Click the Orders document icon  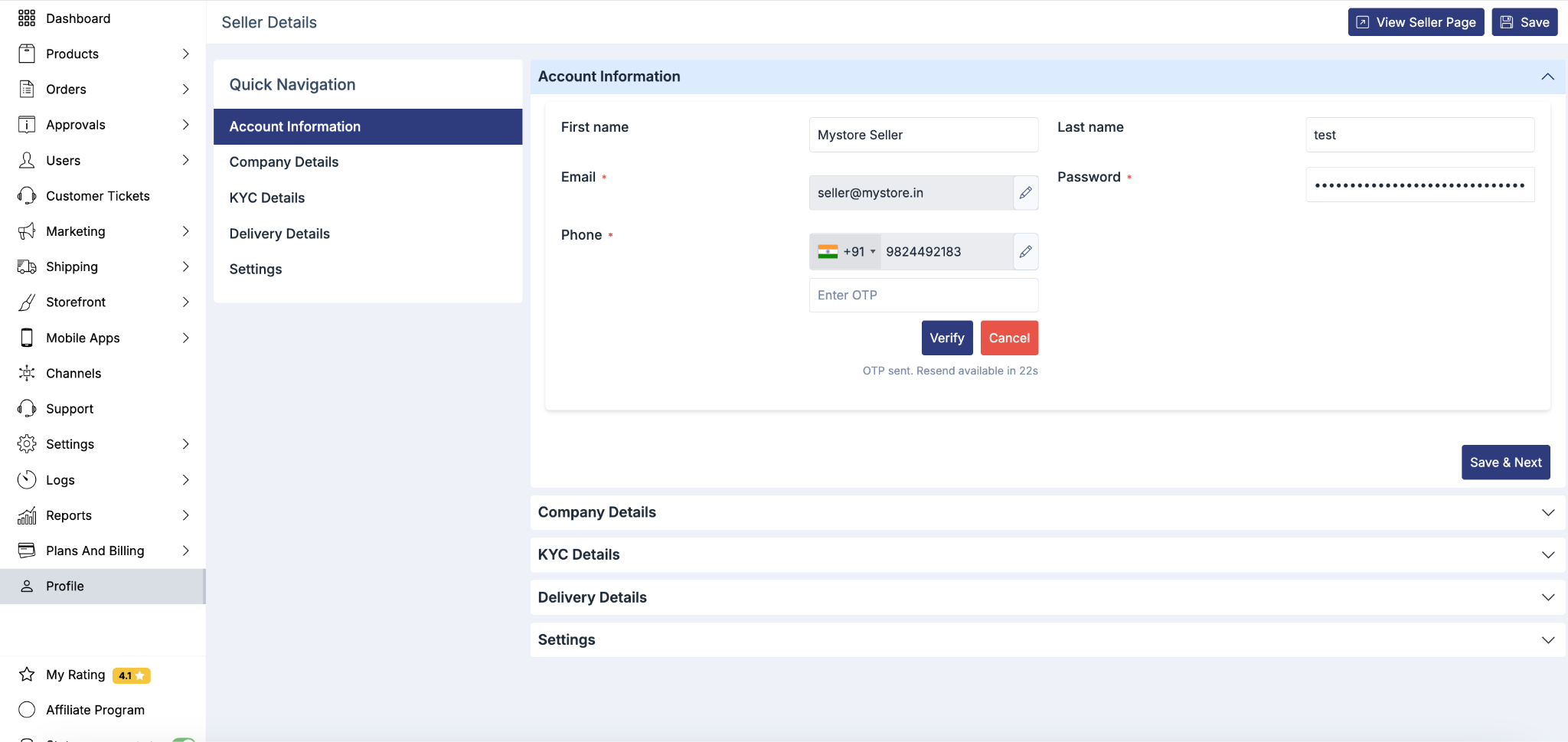[27, 89]
